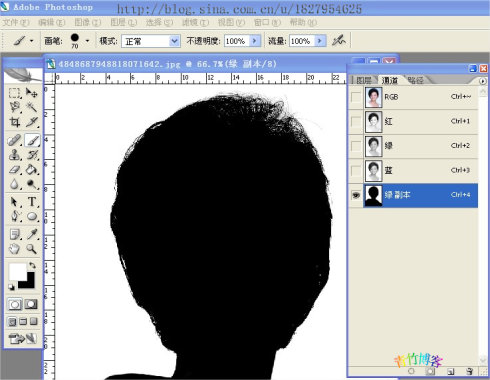Viewport: 490px width, 380px height.
Task: Open the 模式 blend mode dropdown
Action: coord(151,41)
